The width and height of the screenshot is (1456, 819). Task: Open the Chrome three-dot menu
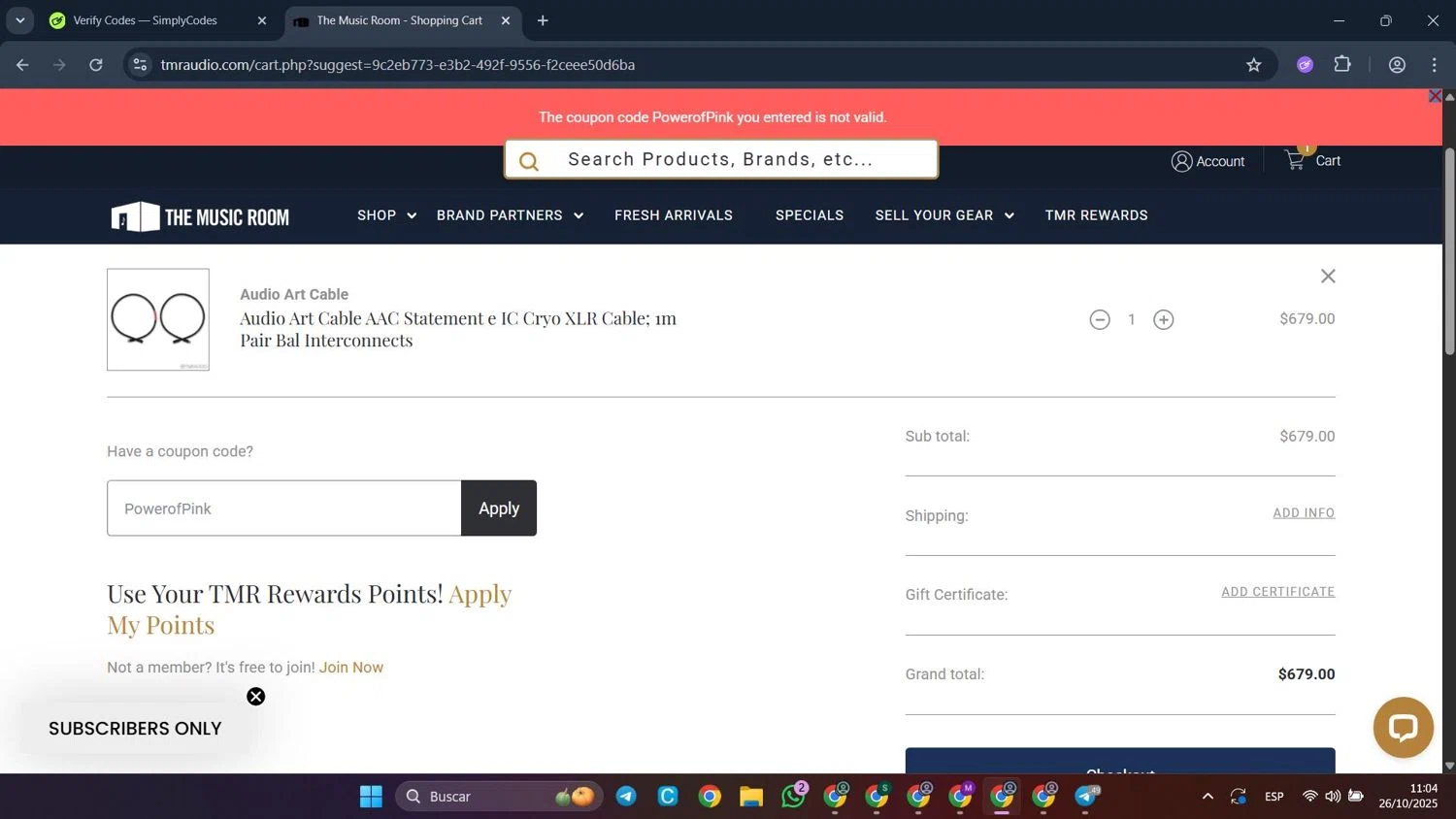point(1434,65)
